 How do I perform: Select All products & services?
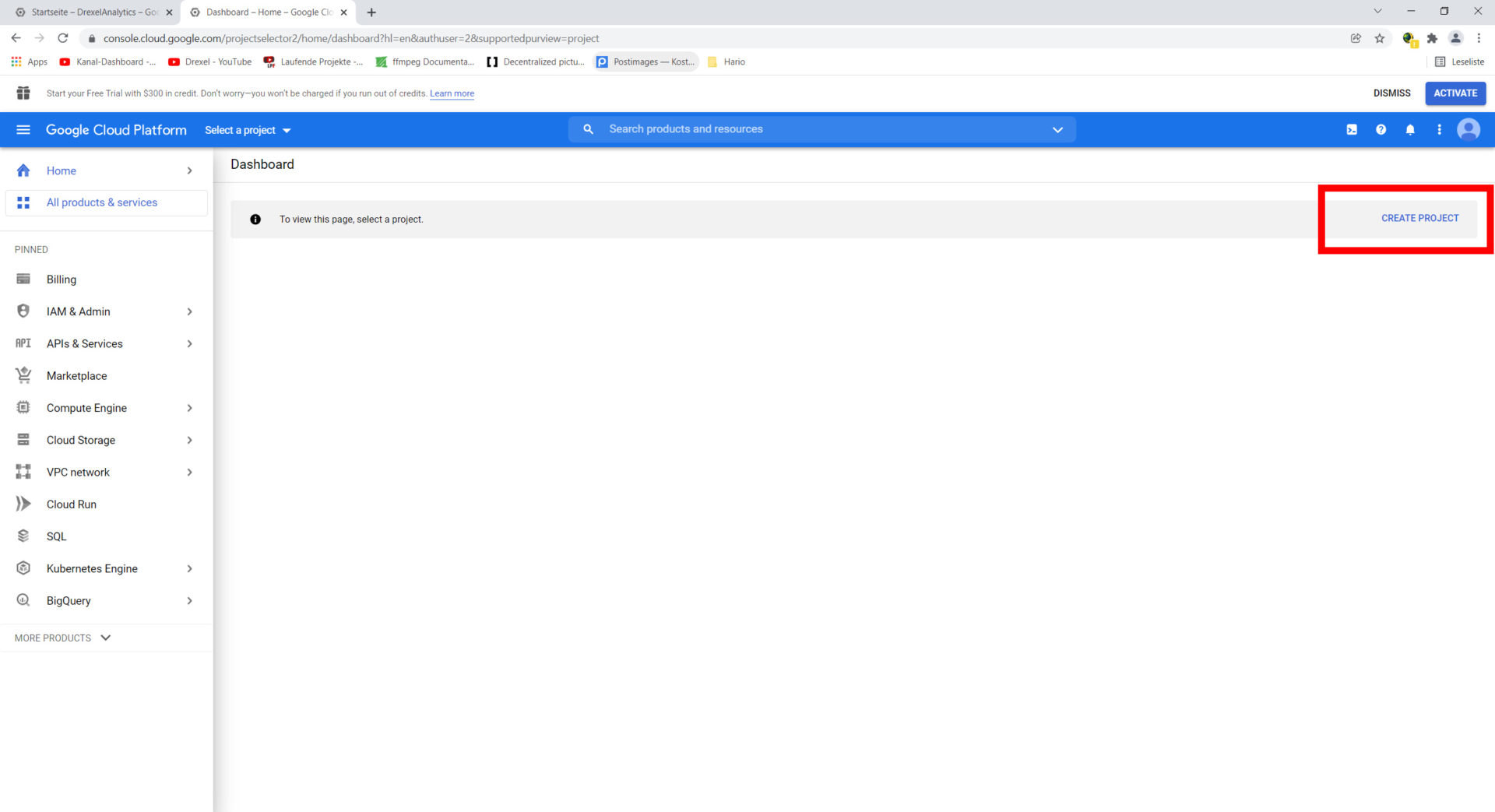click(107, 202)
